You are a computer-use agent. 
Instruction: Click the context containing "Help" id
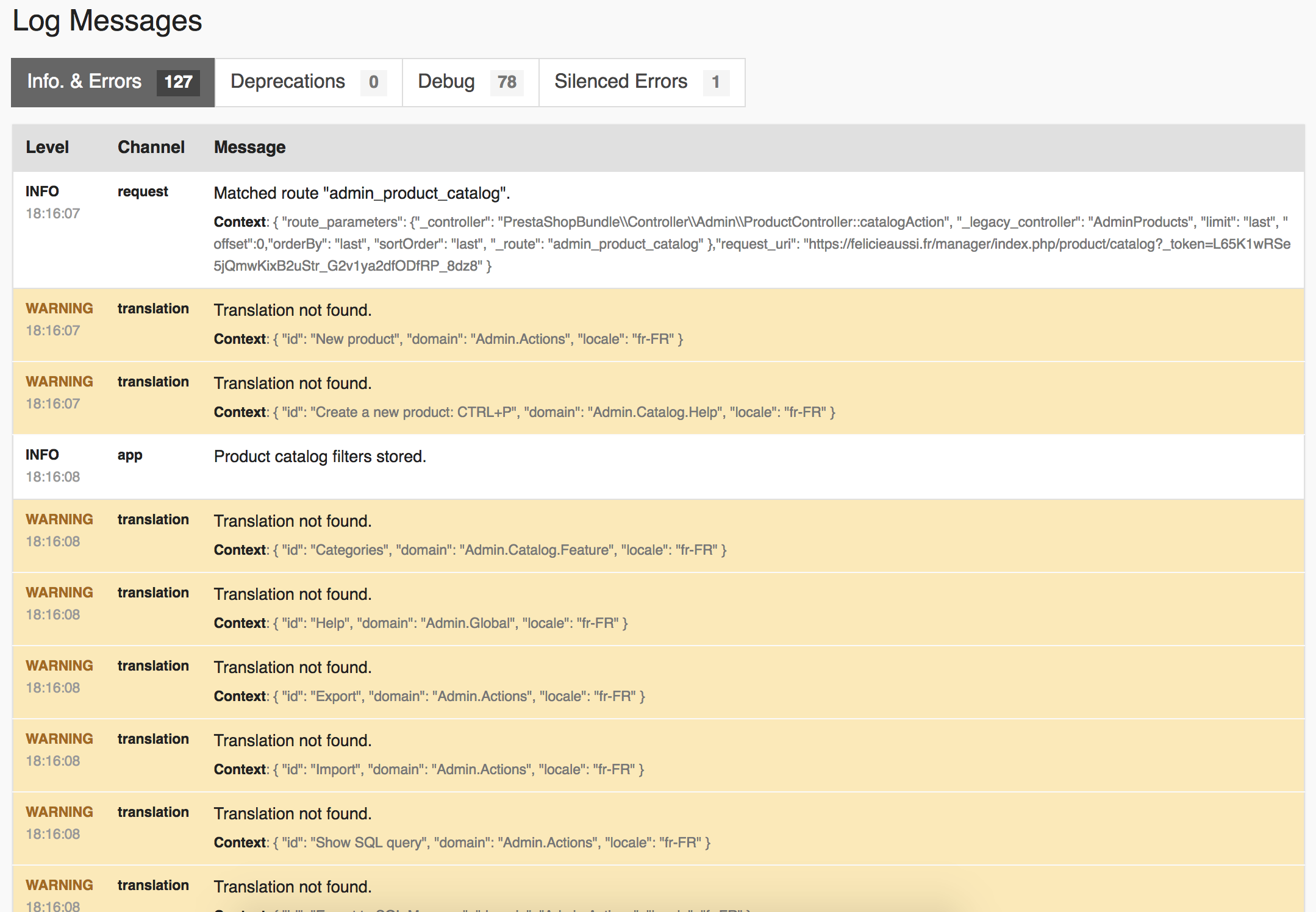point(421,623)
